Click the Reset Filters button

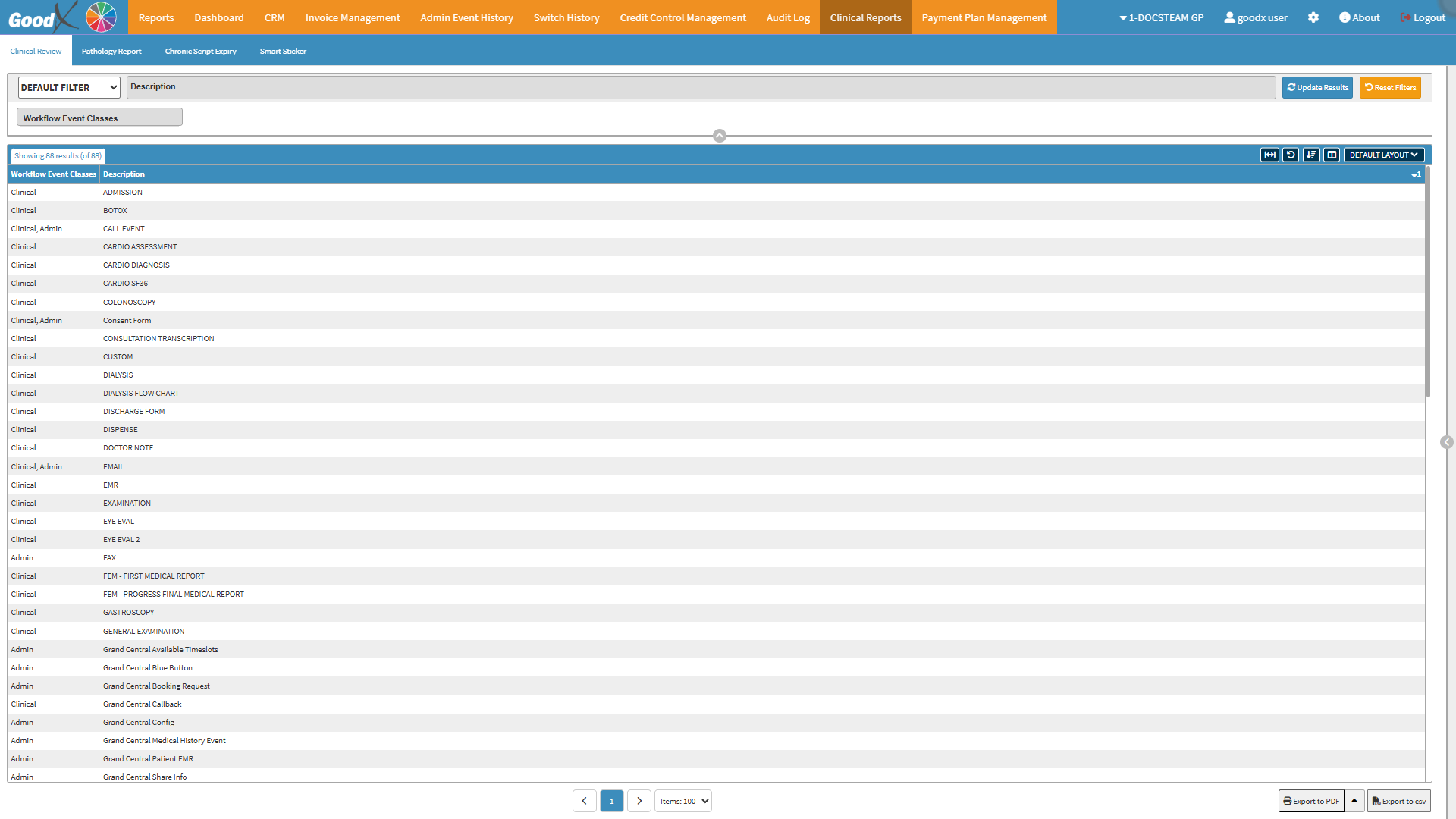(x=1390, y=88)
